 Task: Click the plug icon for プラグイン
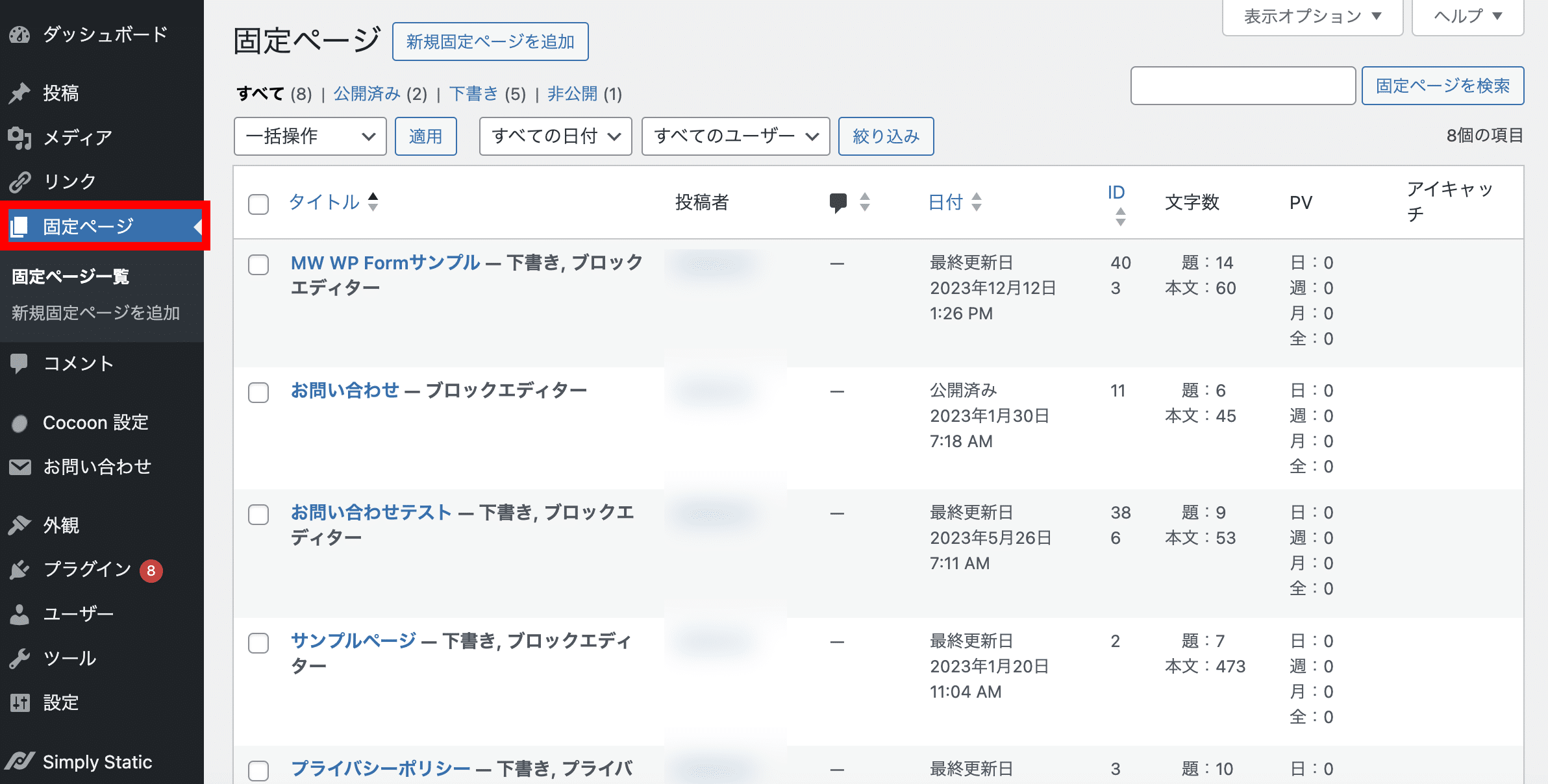tap(19, 570)
